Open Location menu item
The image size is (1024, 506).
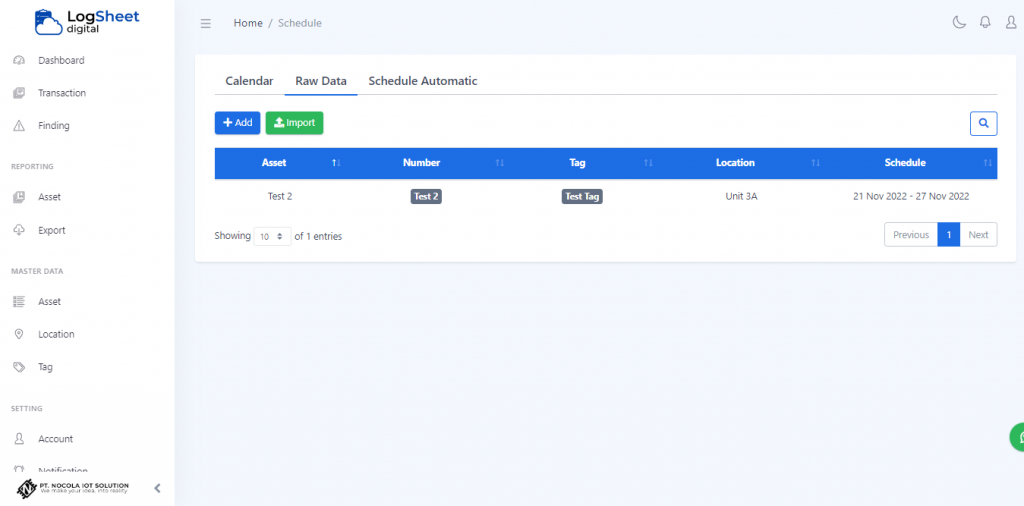point(56,334)
